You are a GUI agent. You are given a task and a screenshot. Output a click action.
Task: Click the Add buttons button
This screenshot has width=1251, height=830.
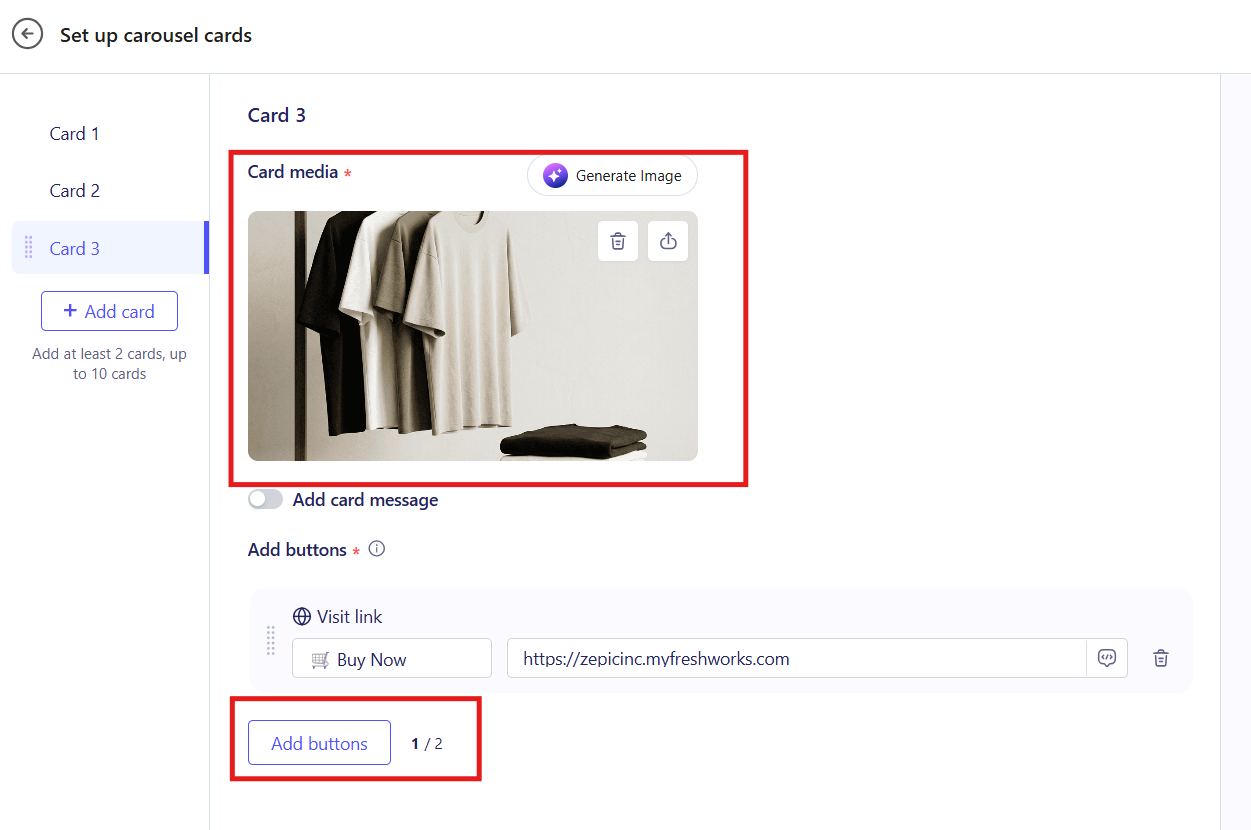pos(319,743)
